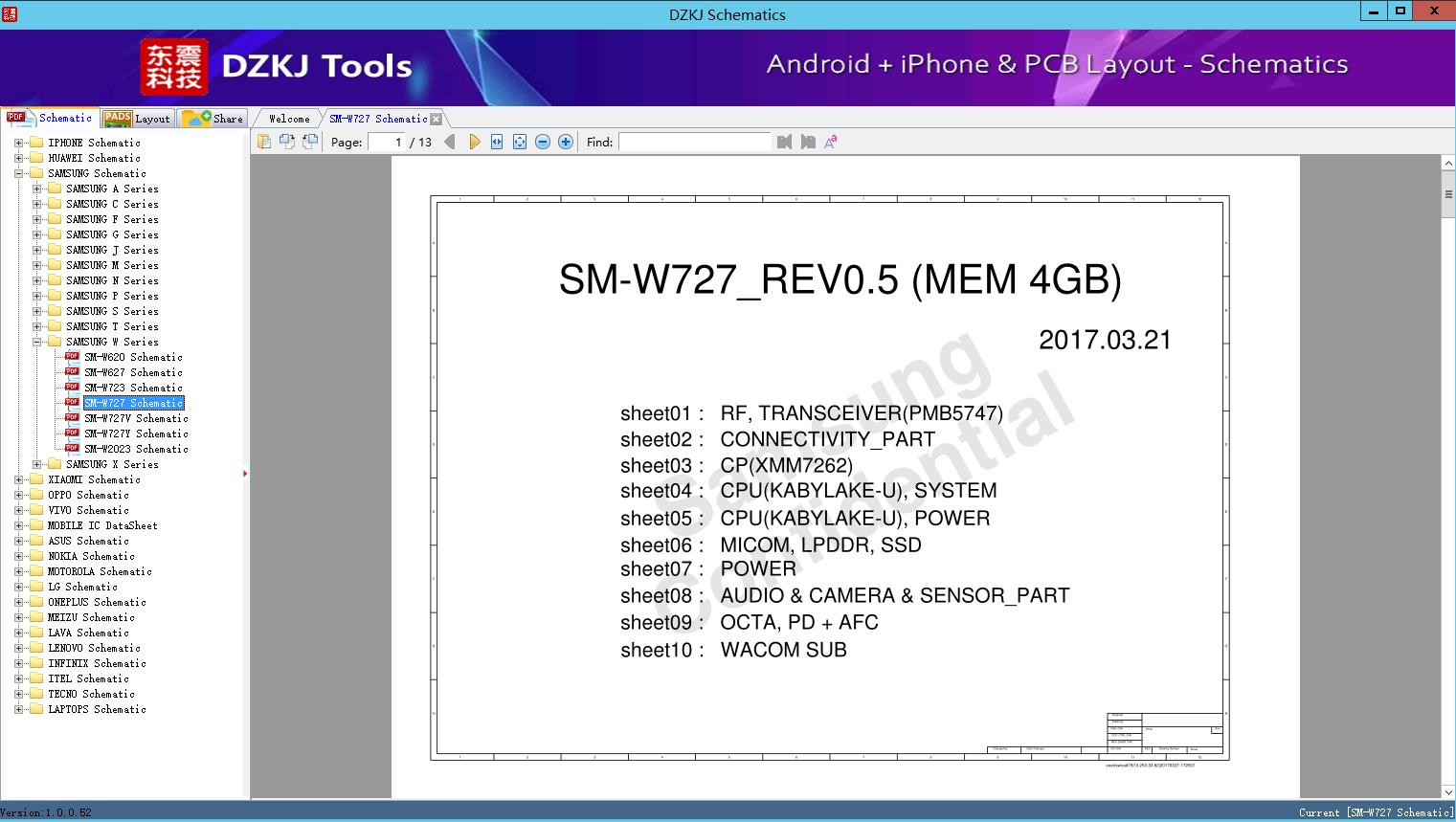
Task: Click the fit page icon
Action: pos(520,142)
